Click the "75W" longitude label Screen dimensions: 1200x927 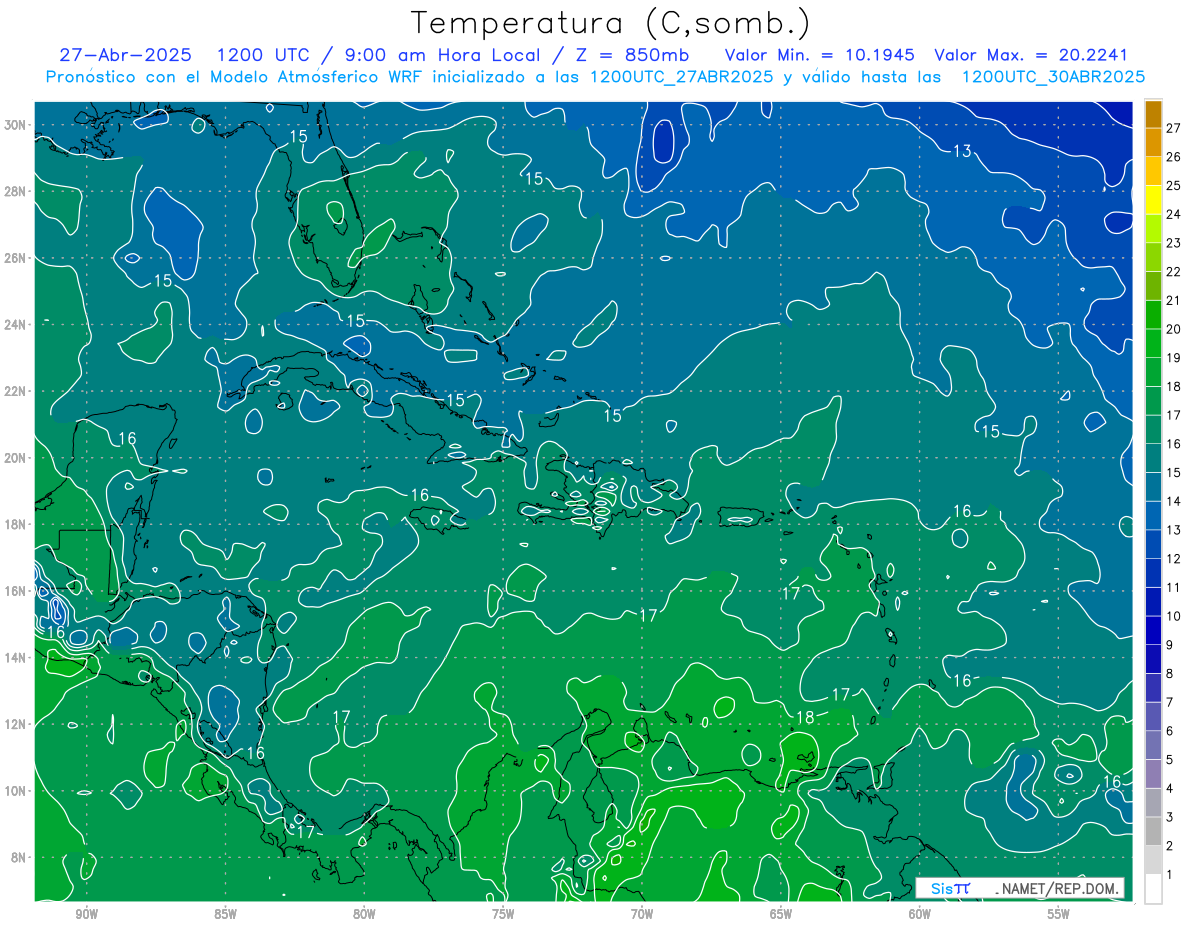click(x=503, y=914)
